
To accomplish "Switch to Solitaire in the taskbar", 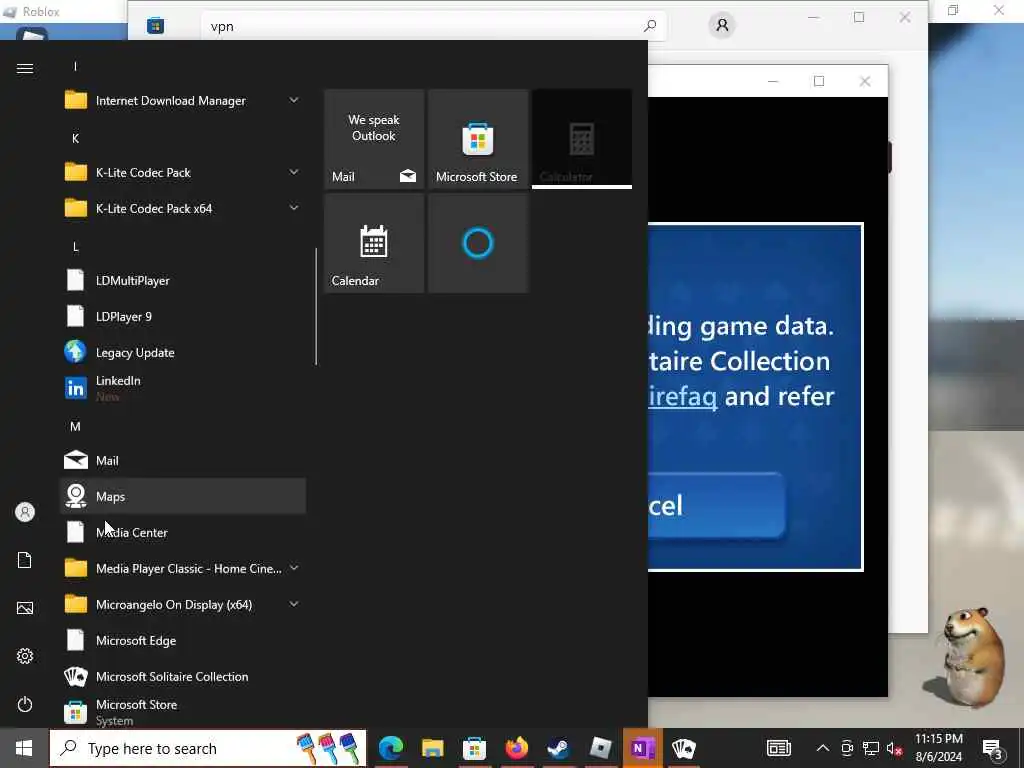I will [684, 748].
